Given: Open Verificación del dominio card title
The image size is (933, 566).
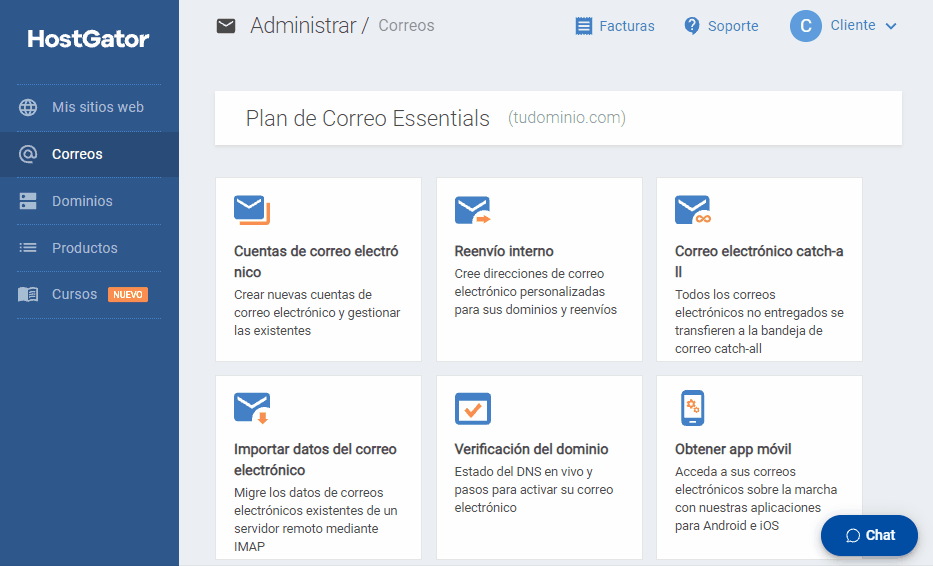Looking at the screenshot, I should [x=531, y=449].
